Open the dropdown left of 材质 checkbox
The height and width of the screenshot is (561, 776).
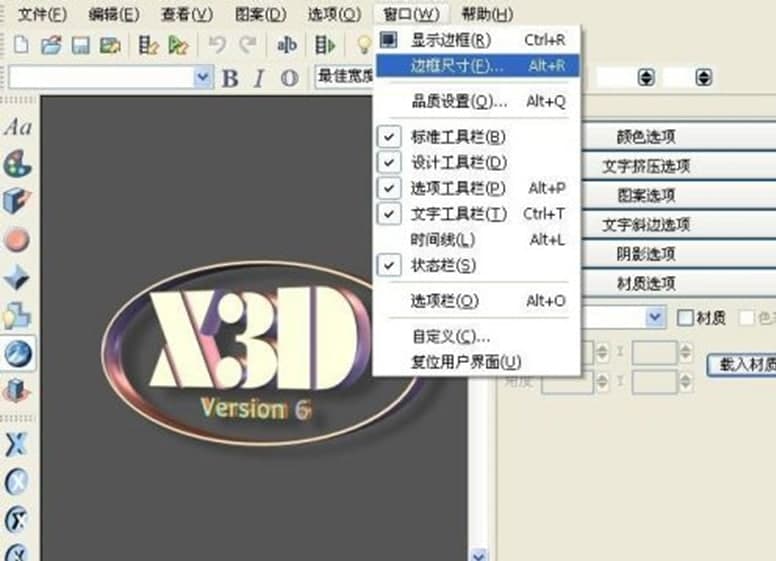click(x=654, y=317)
